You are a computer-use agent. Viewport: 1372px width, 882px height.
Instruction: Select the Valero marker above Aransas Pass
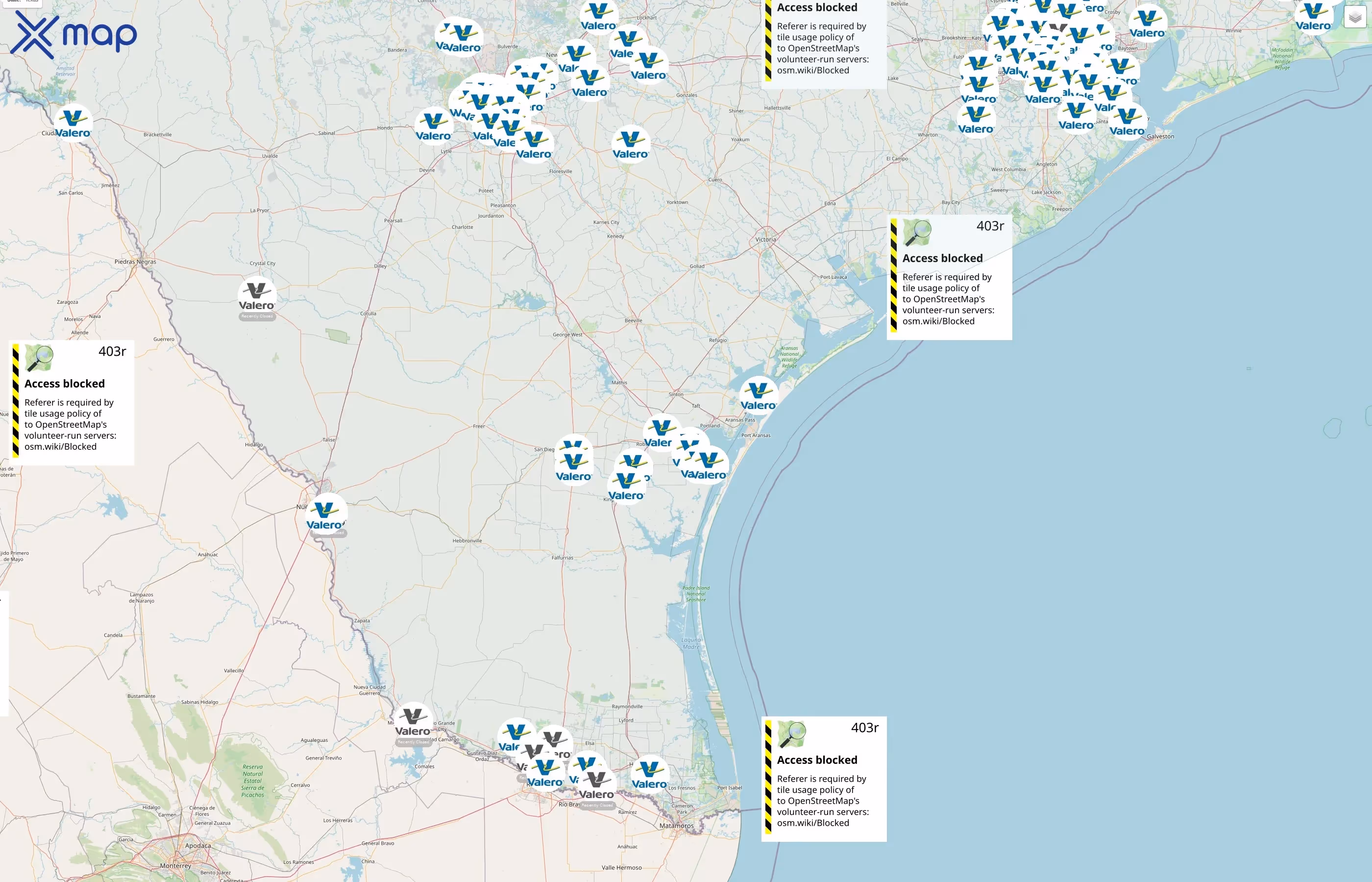click(759, 396)
